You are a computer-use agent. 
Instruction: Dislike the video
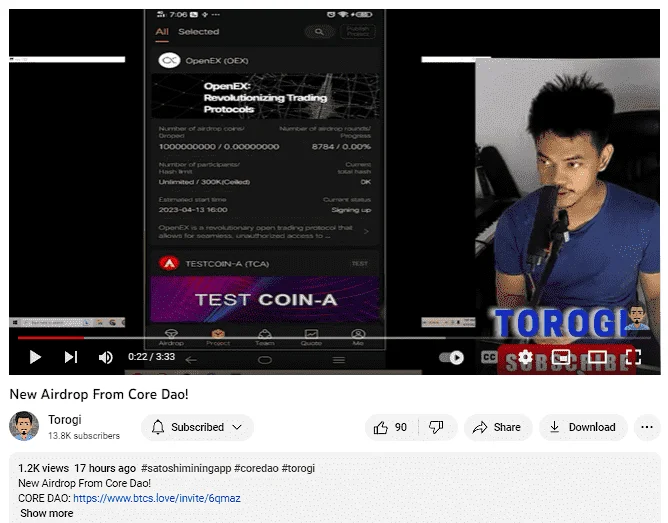coord(436,427)
